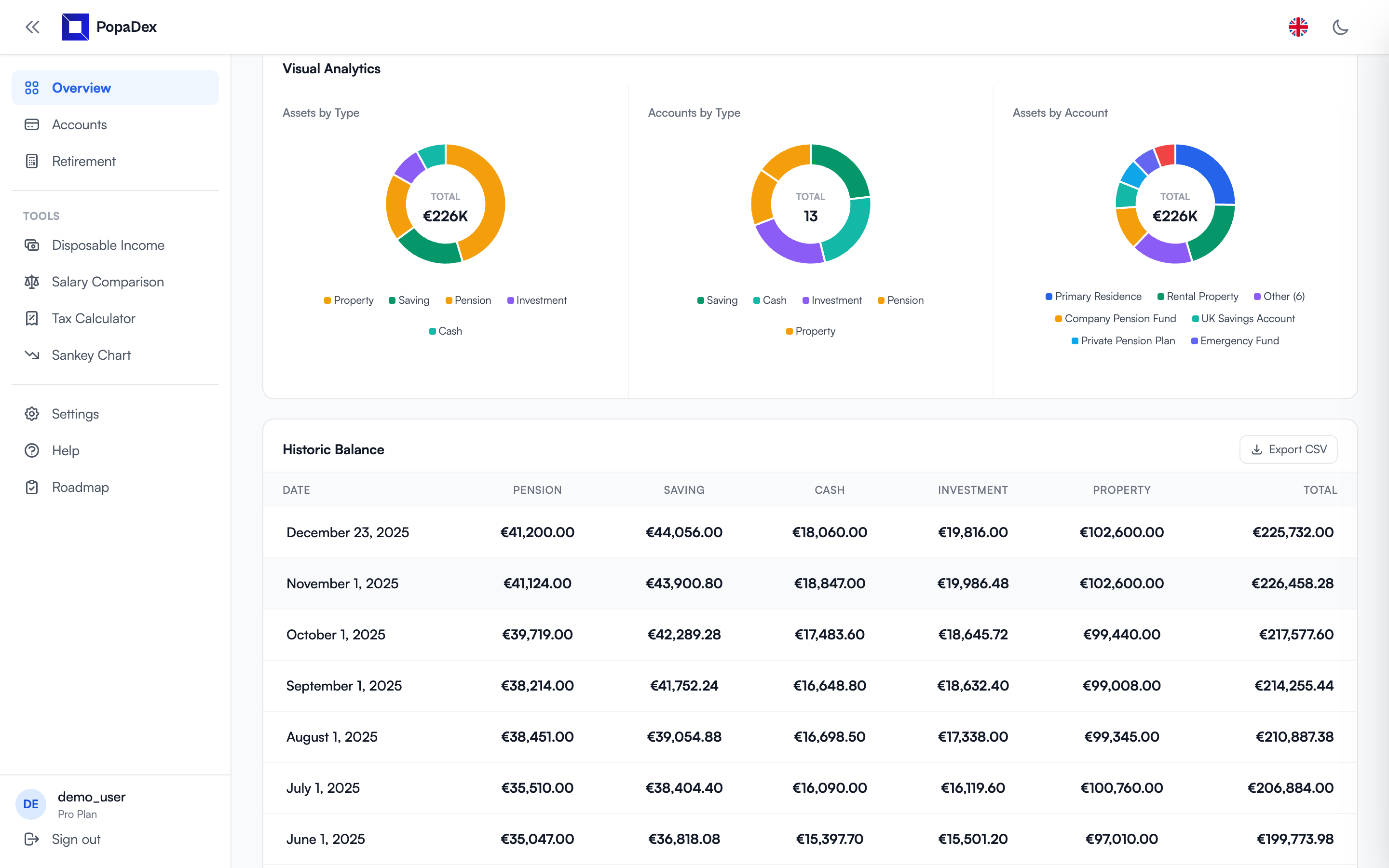This screenshot has width=1389, height=868.
Task: Toggle dark mode with the moon icon
Action: tap(1341, 27)
